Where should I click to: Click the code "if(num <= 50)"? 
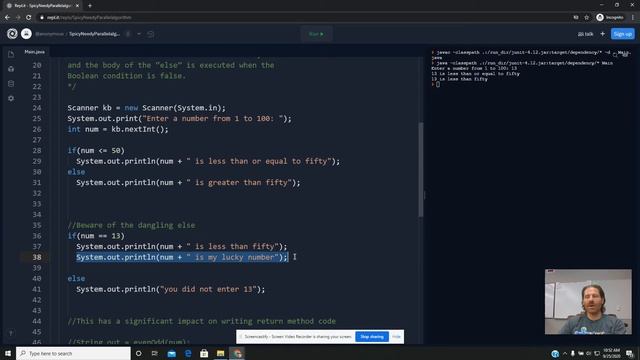pos(96,151)
